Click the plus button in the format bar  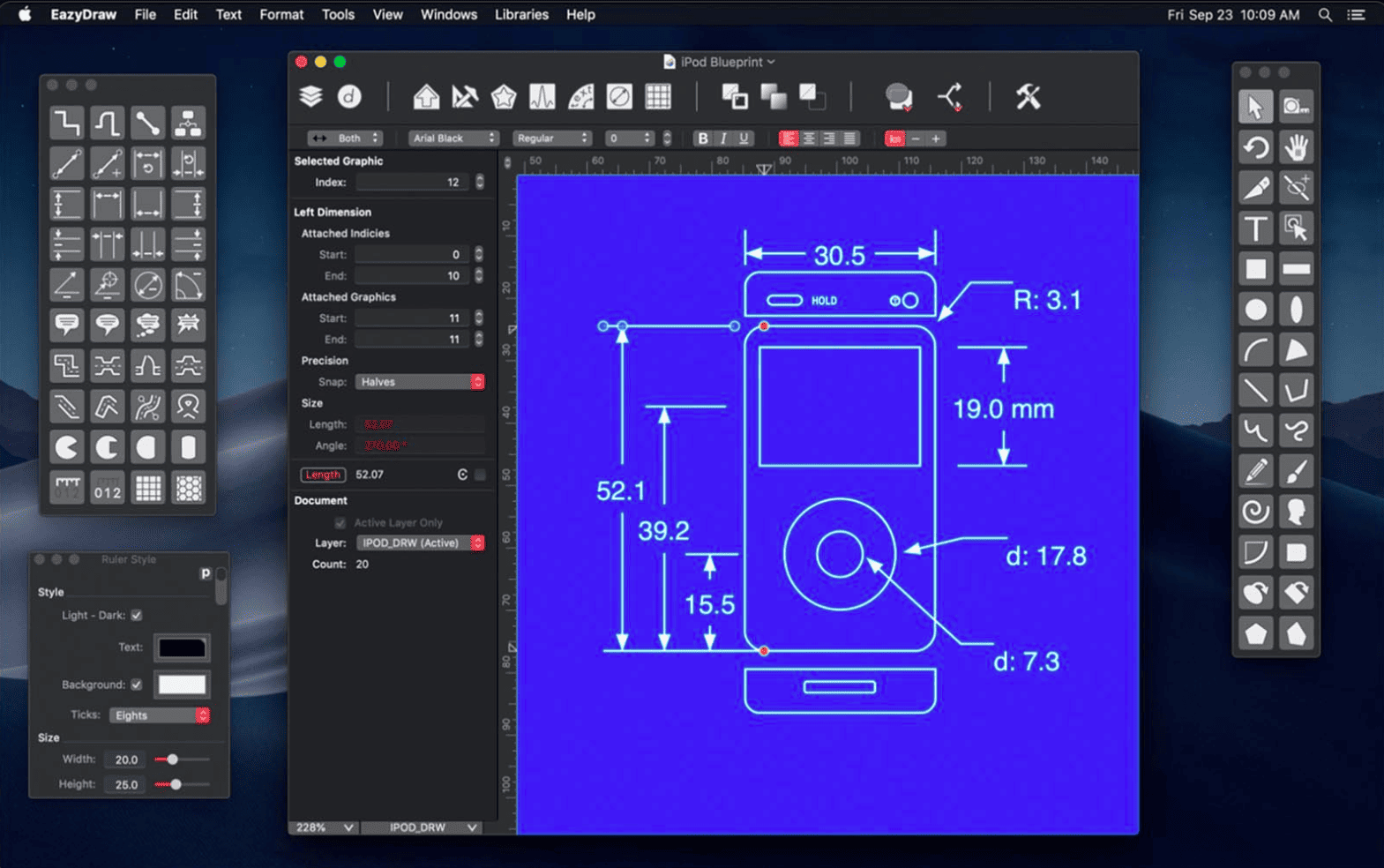tap(936, 138)
